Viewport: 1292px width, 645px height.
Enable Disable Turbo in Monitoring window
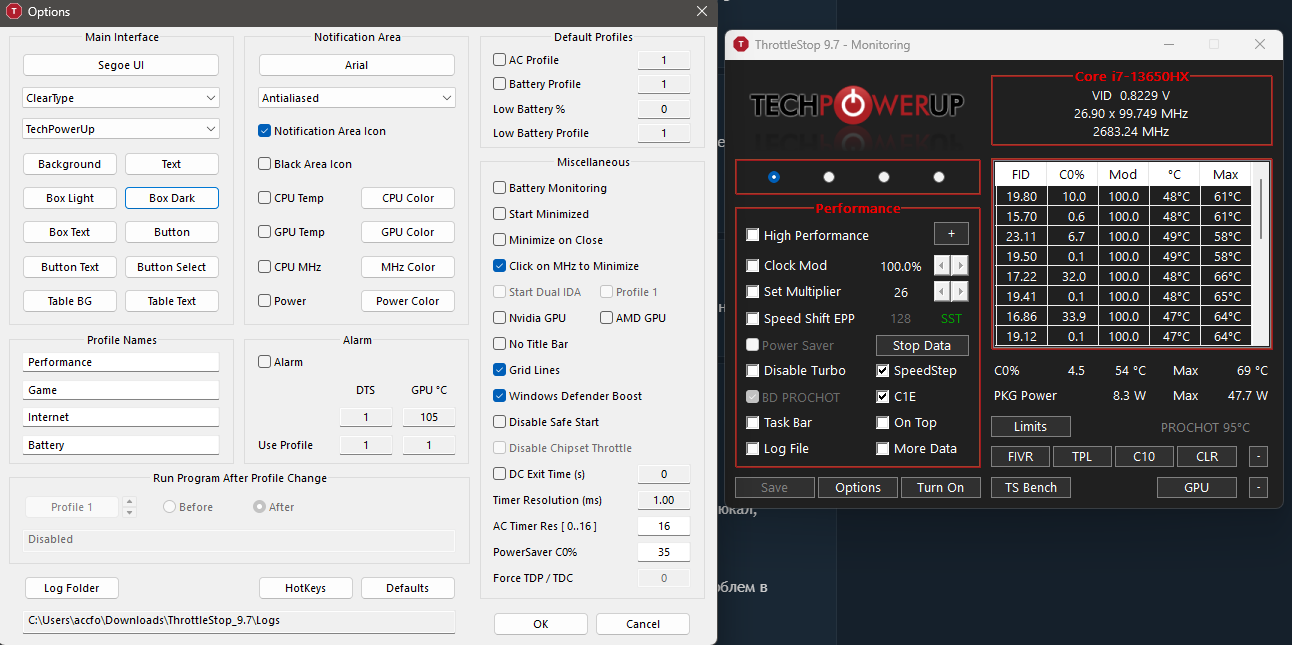pyautogui.click(x=753, y=371)
